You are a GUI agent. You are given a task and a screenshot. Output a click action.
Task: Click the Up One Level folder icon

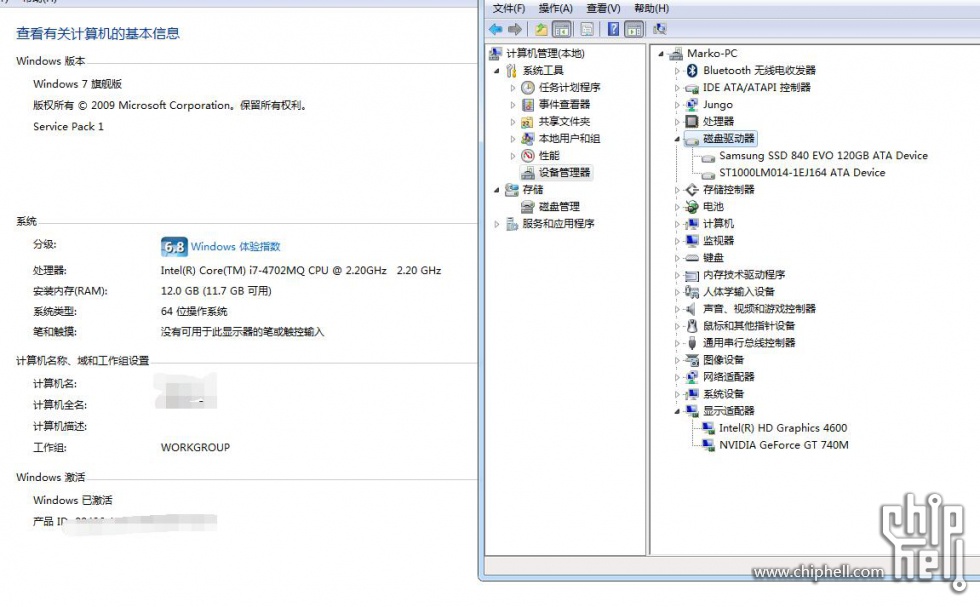click(541, 29)
